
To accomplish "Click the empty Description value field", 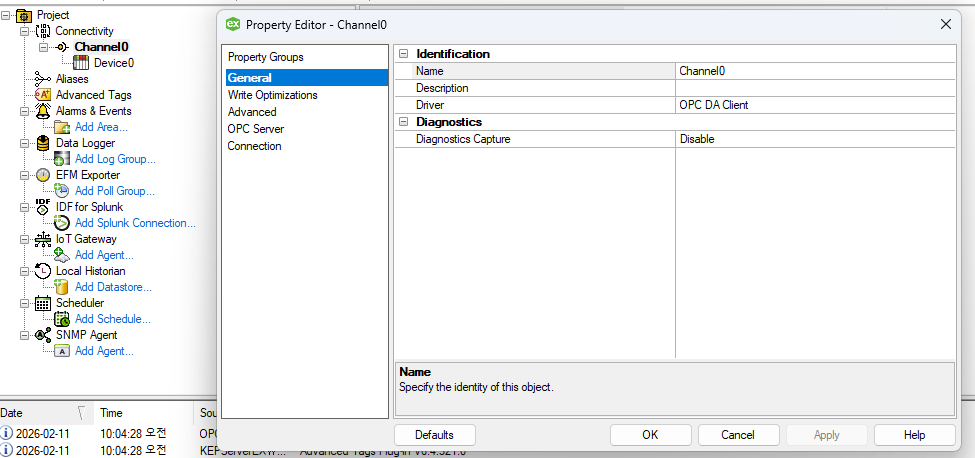I will pos(815,88).
